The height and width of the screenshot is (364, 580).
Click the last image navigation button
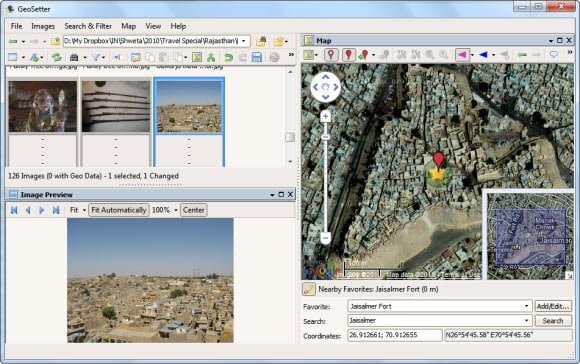(56, 210)
